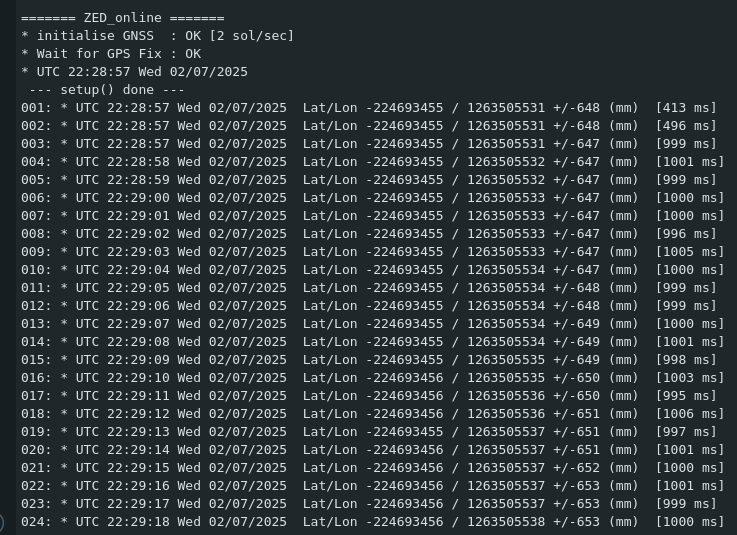
Task: Click log entry number 015
Action: tap(36, 360)
